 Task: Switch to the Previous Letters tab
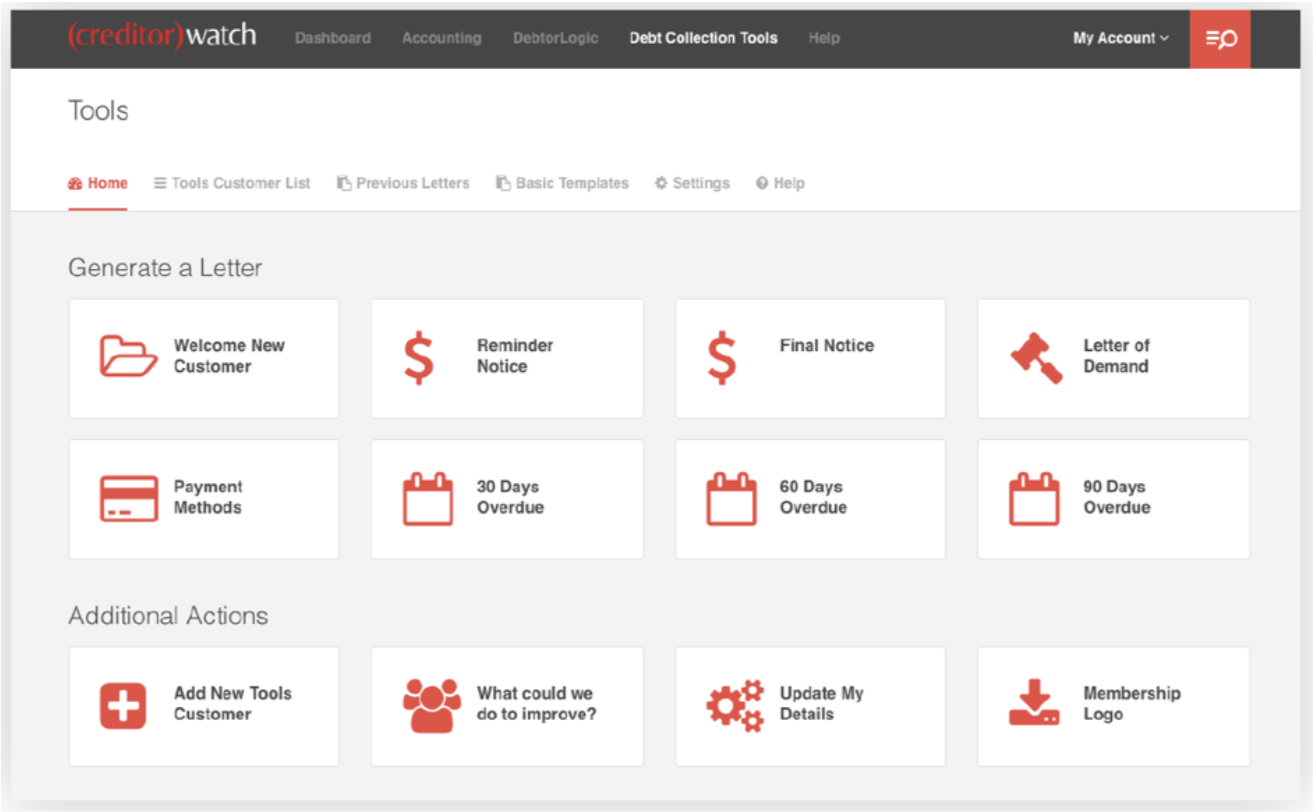(403, 183)
